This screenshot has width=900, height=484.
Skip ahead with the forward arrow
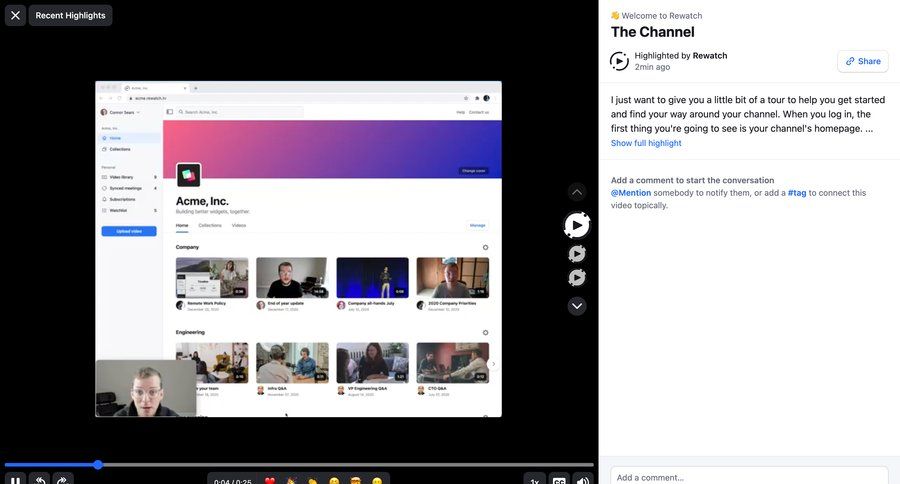click(63, 480)
